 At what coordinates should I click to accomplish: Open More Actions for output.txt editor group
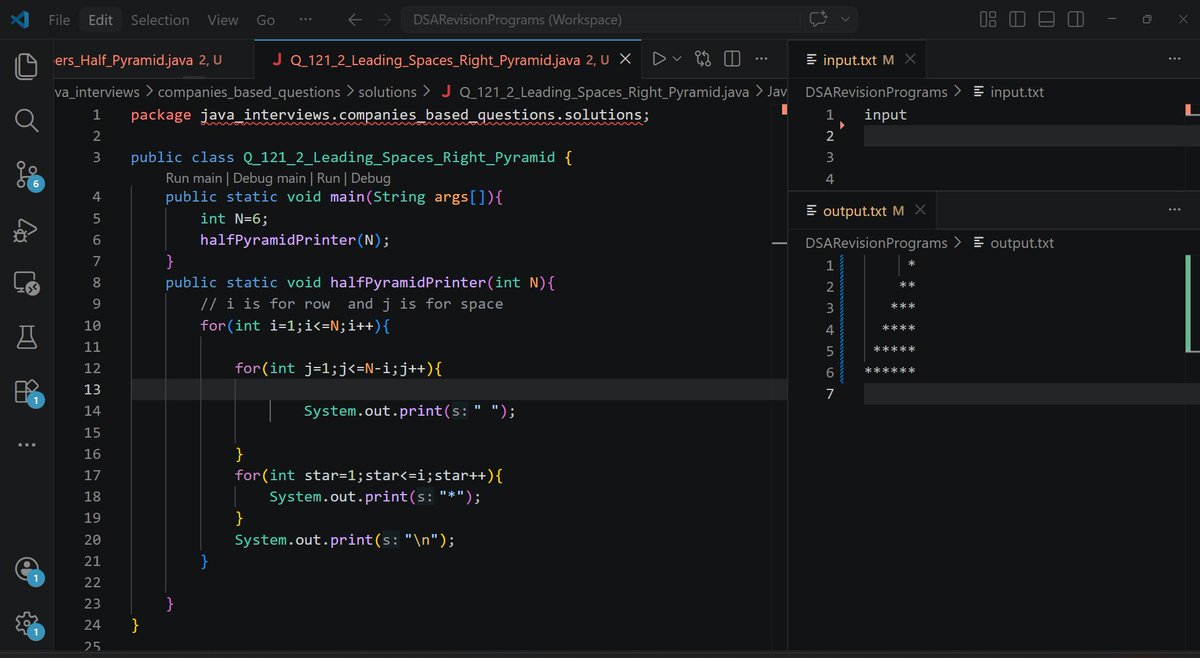coord(1174,210)
